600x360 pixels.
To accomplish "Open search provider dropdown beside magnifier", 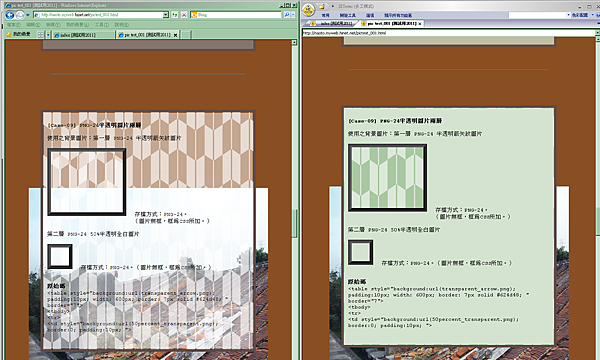I will coord(293,15).
